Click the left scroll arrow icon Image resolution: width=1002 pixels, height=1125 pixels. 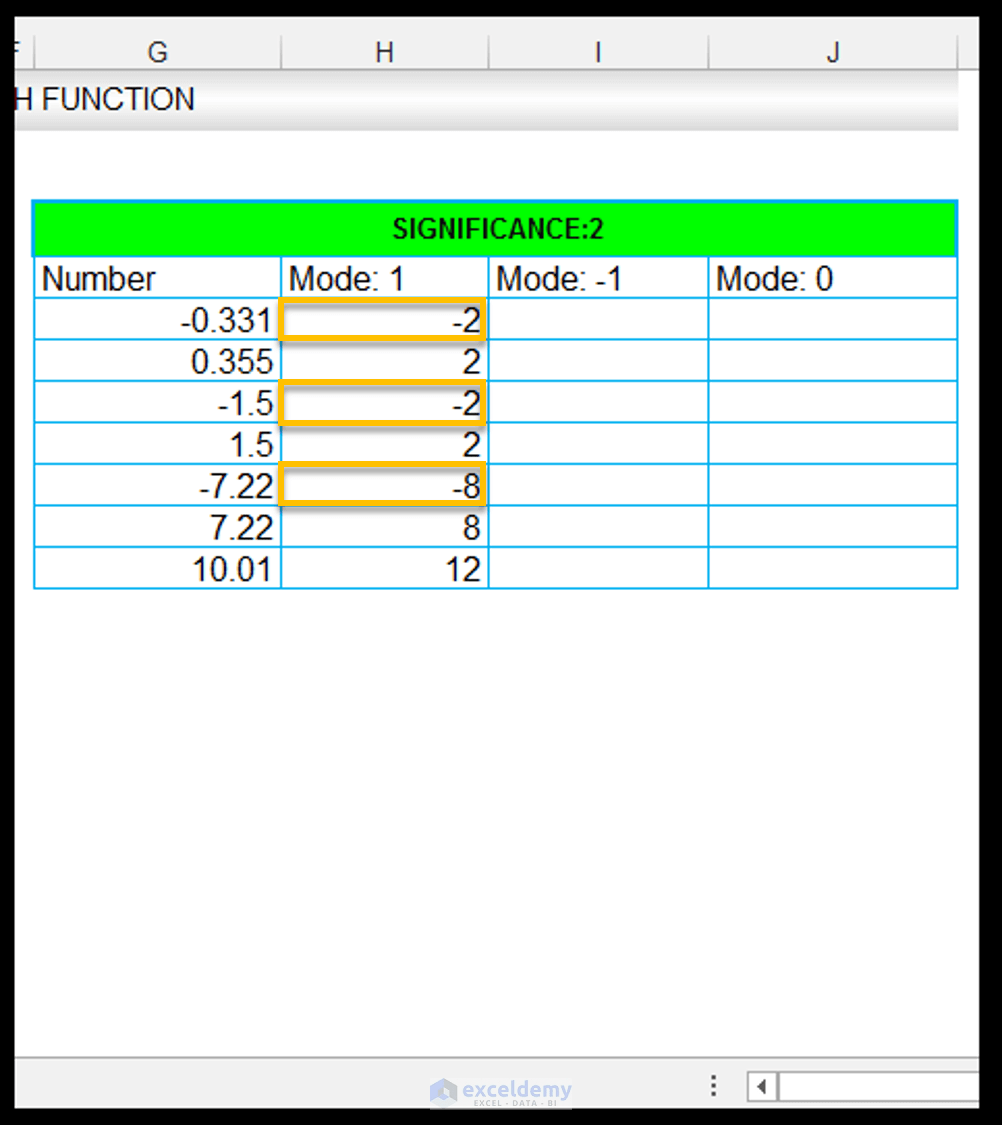[762, 1086]
